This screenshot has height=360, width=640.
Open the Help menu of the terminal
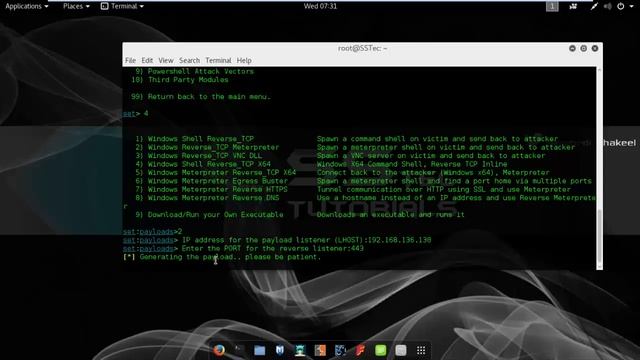pos(244,60)
